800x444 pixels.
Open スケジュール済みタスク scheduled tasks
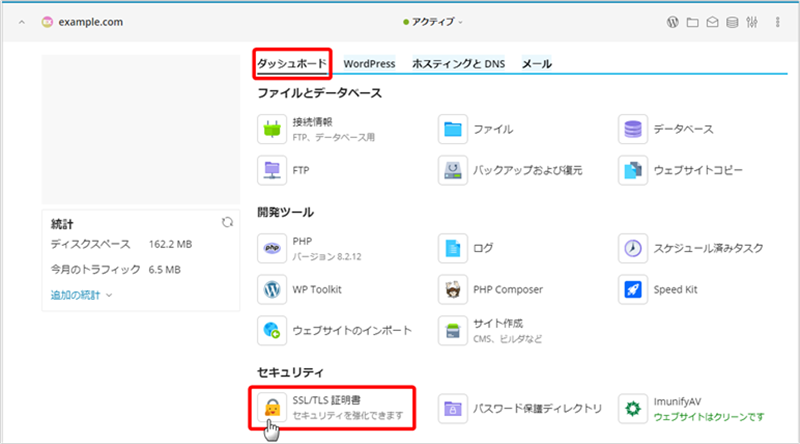tap(691, 248)
